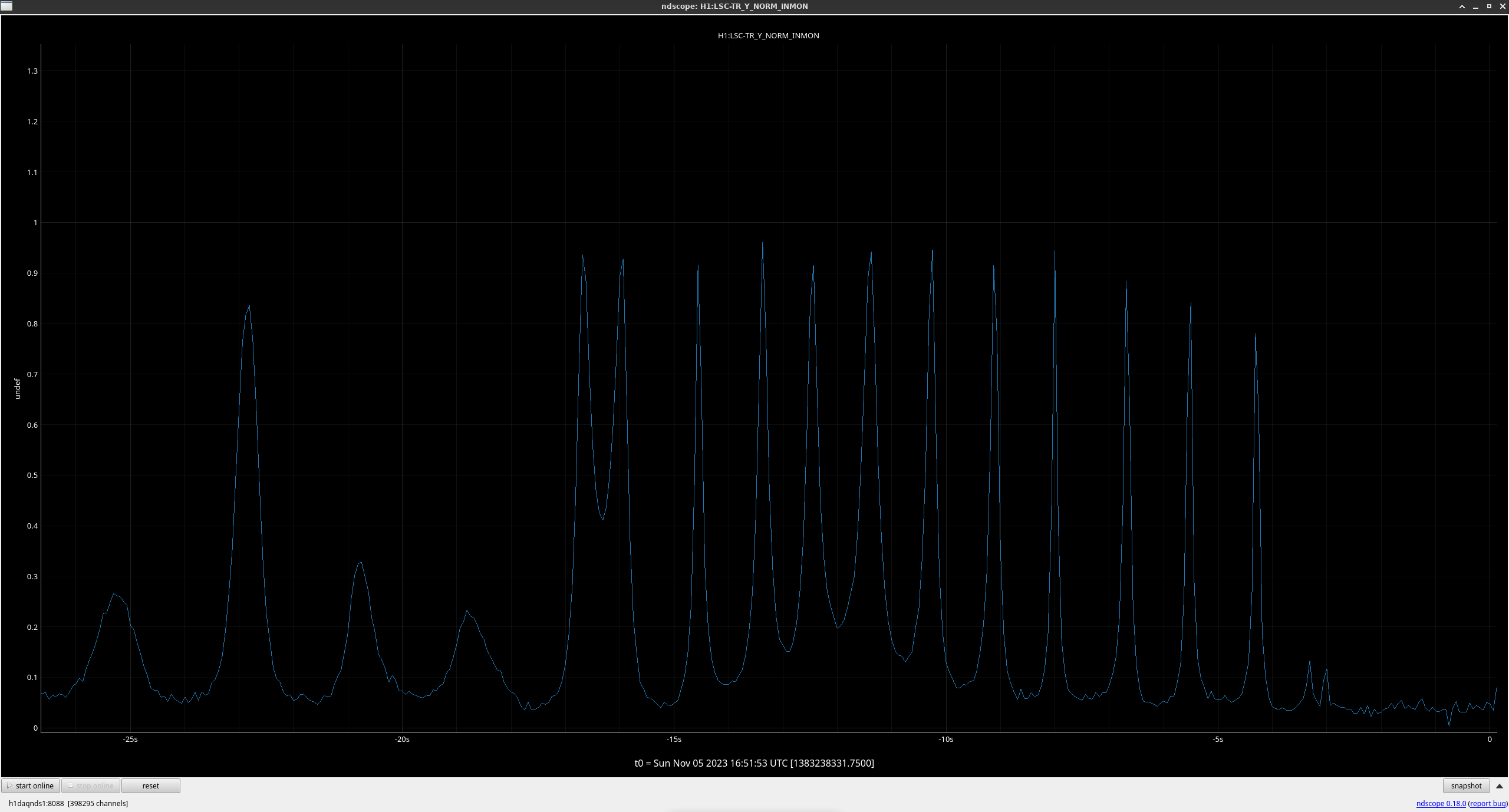The image size is (1509, 812).
Task: Click the 0 tick at the x-axis right end
Action: pos(1490,739)
